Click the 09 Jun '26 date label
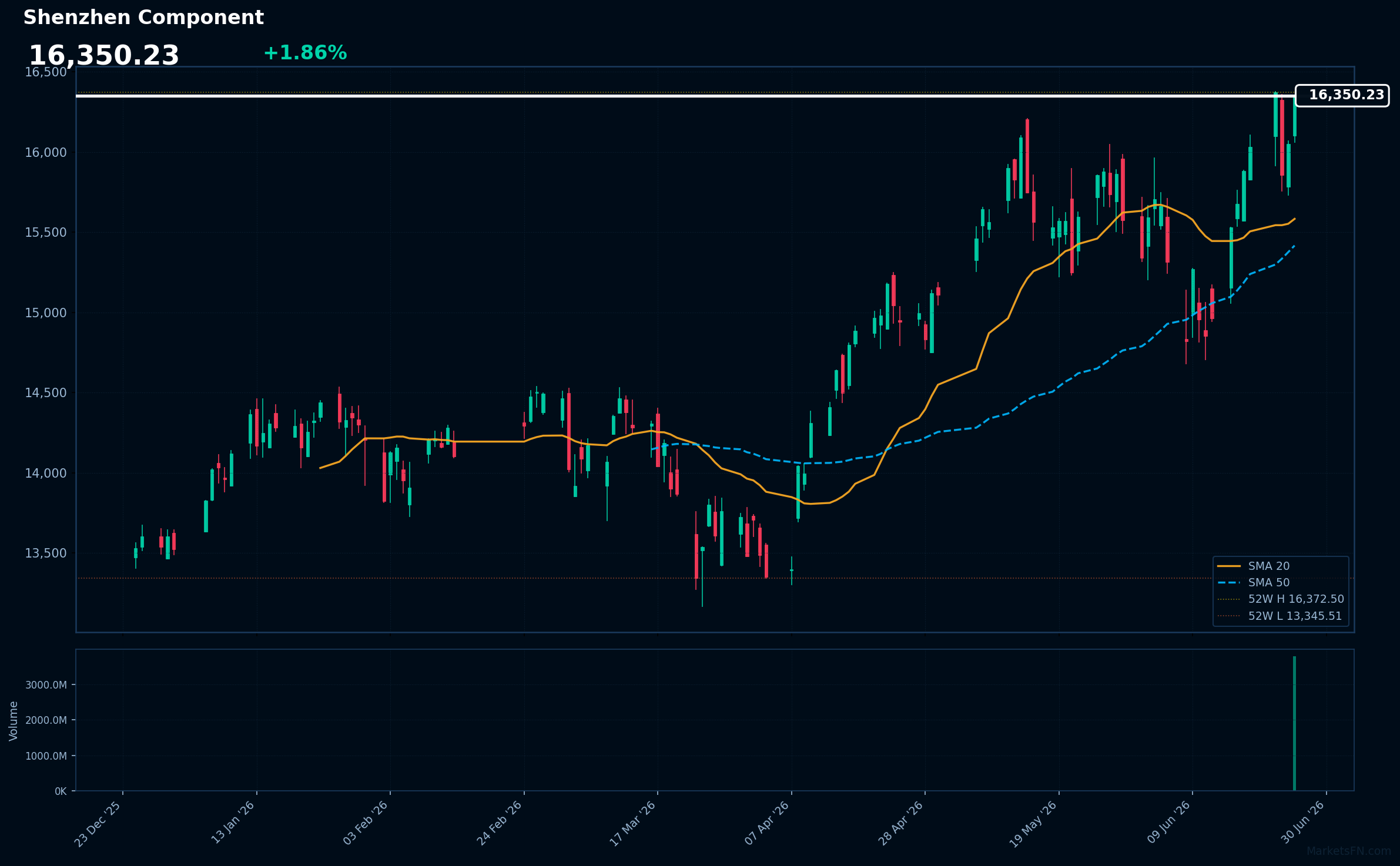 coord(1168,823)
